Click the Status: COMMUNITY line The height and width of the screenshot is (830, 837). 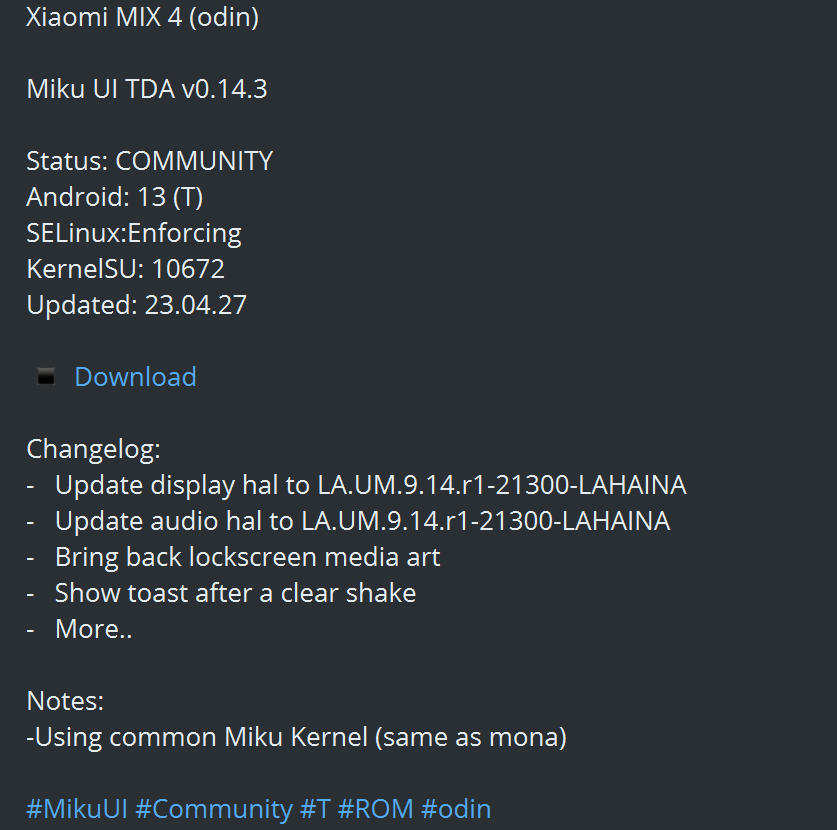tap(149, 161)
